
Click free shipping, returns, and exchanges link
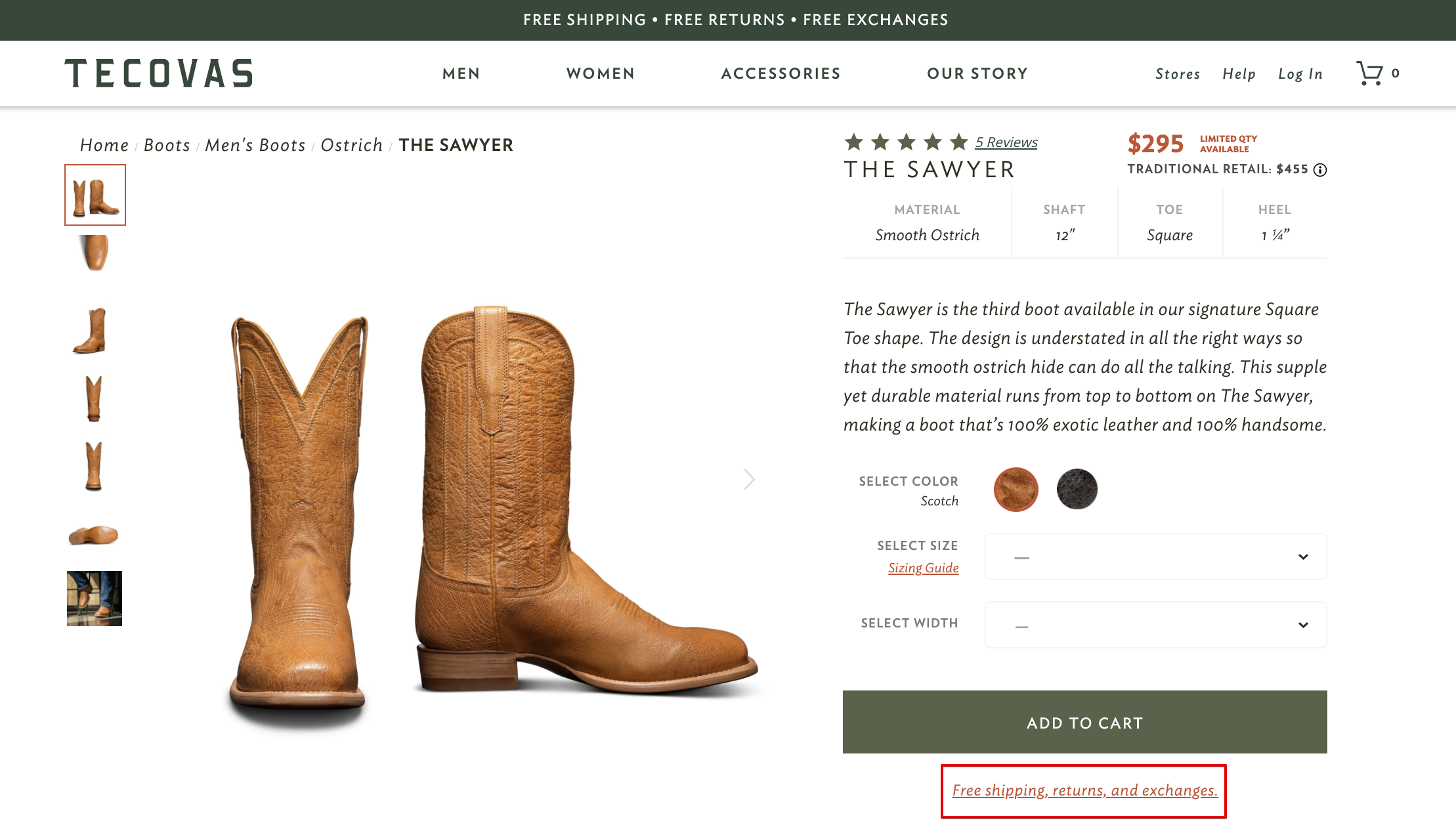coord(1085,790)
